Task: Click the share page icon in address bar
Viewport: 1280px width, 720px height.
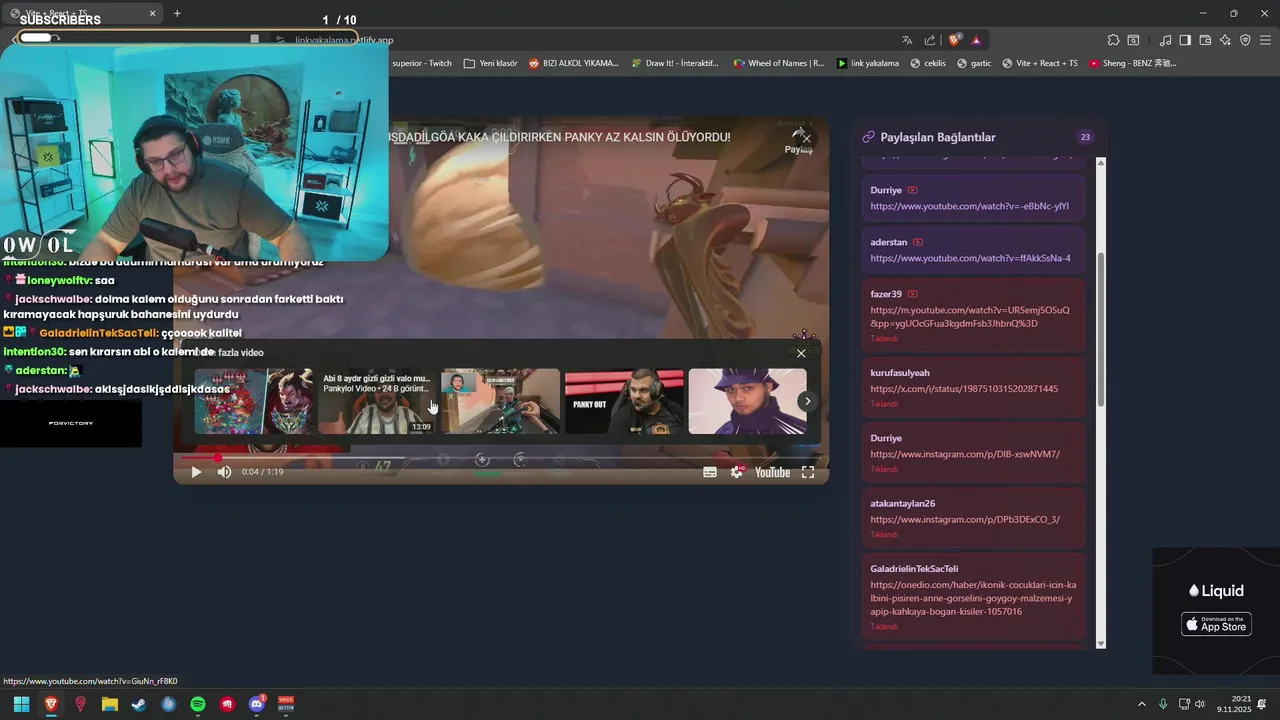Action: pyautogui.click(x=930, y=40)
